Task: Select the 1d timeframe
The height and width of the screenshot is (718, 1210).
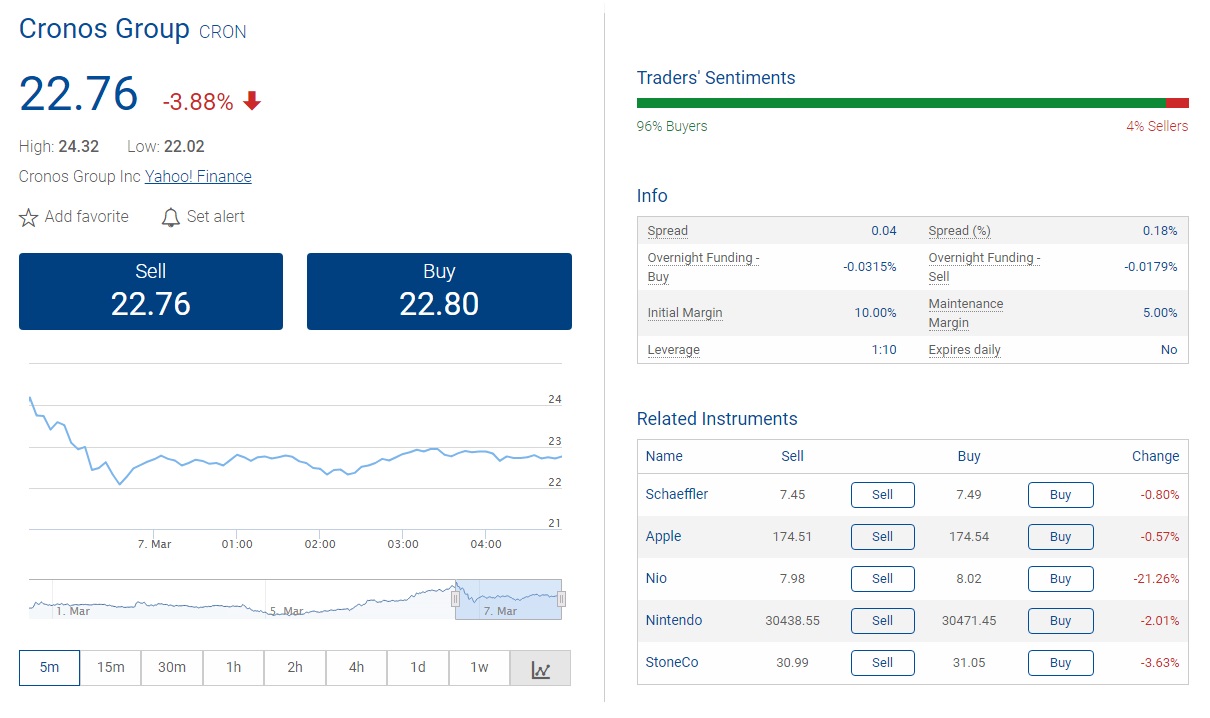Action: point(417,668)
